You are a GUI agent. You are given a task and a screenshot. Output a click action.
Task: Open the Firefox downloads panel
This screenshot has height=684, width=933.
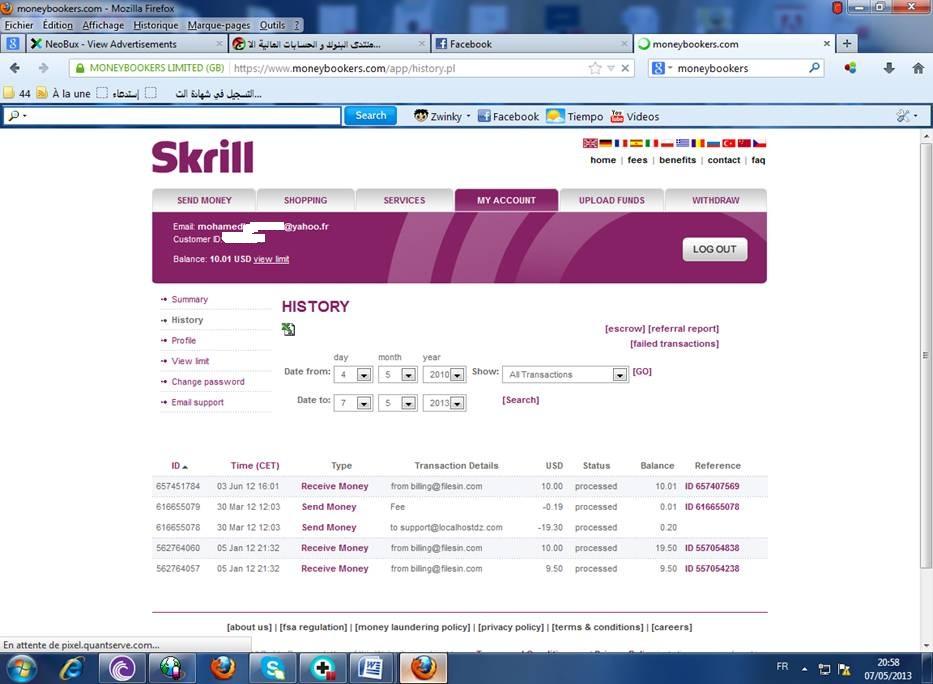[x=889, y=68]
